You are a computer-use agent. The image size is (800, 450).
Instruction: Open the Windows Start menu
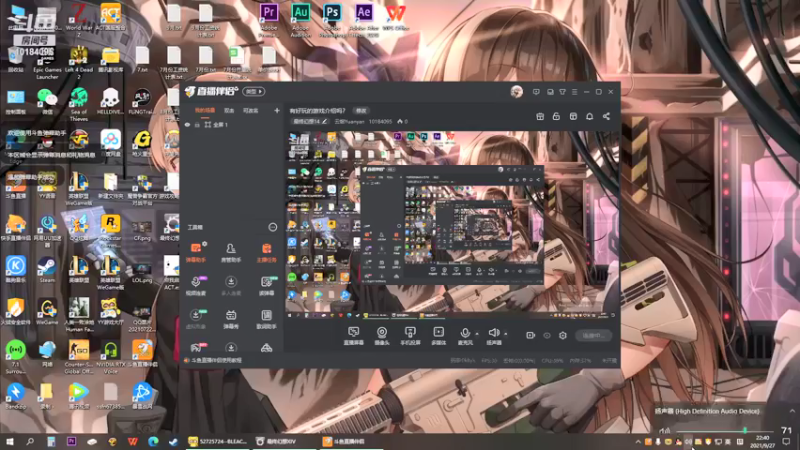coord(9,441)
